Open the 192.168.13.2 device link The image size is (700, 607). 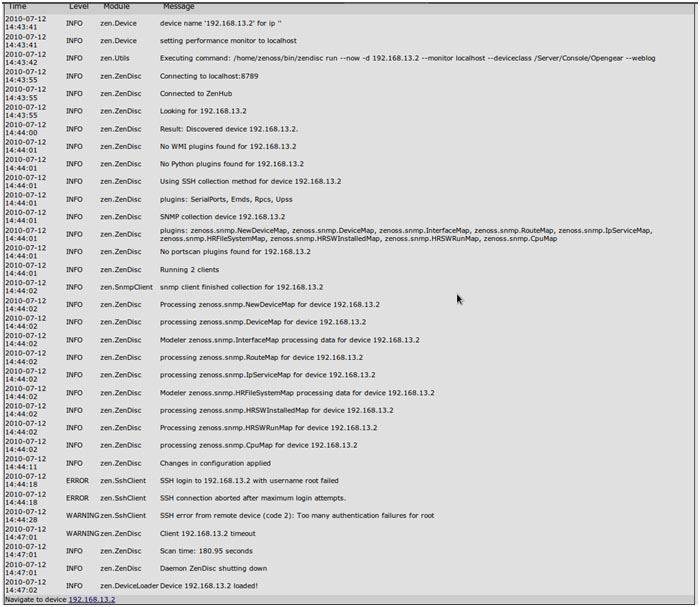92,599
